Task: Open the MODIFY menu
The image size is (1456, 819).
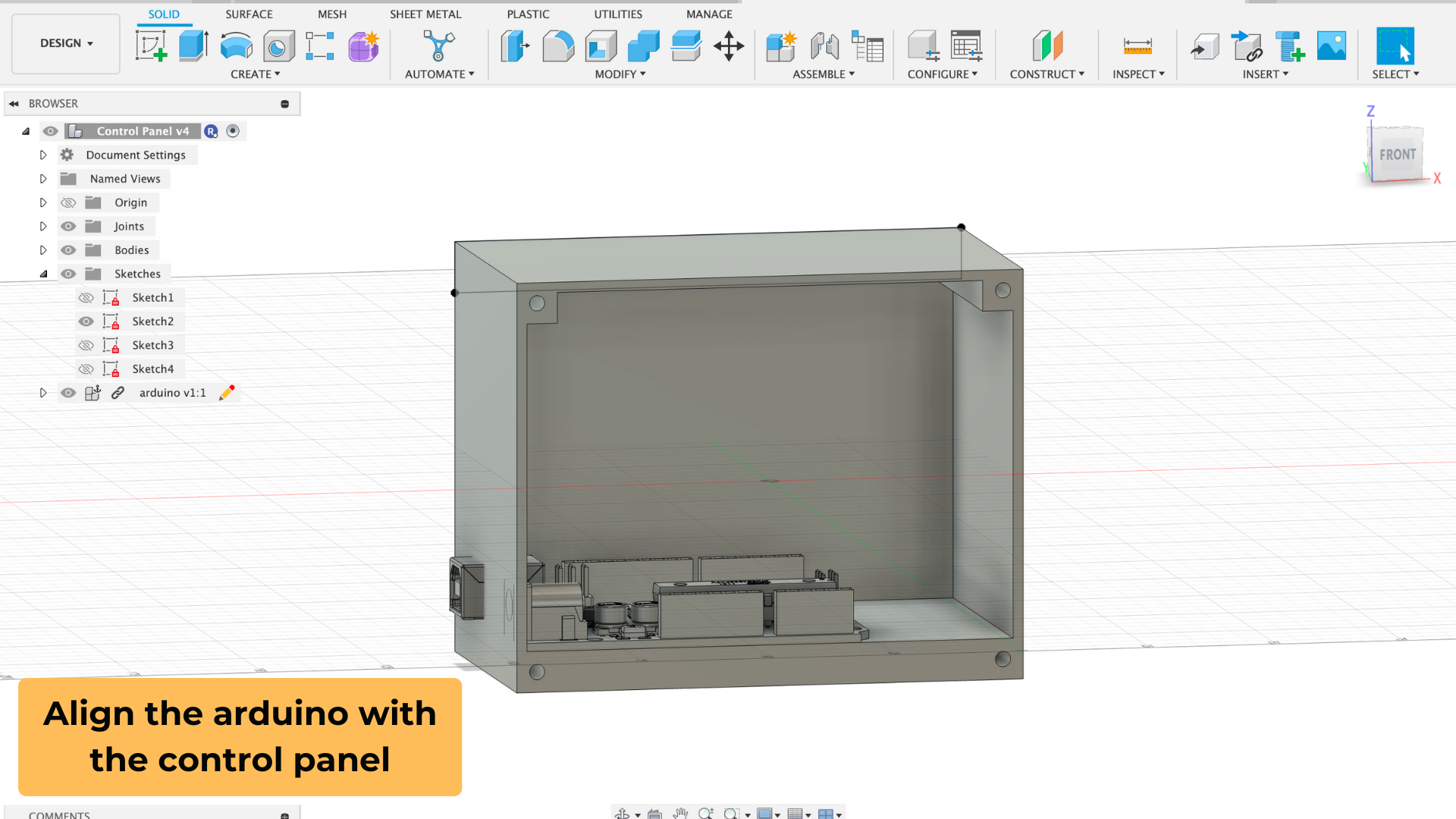Action: click(620, 74)
